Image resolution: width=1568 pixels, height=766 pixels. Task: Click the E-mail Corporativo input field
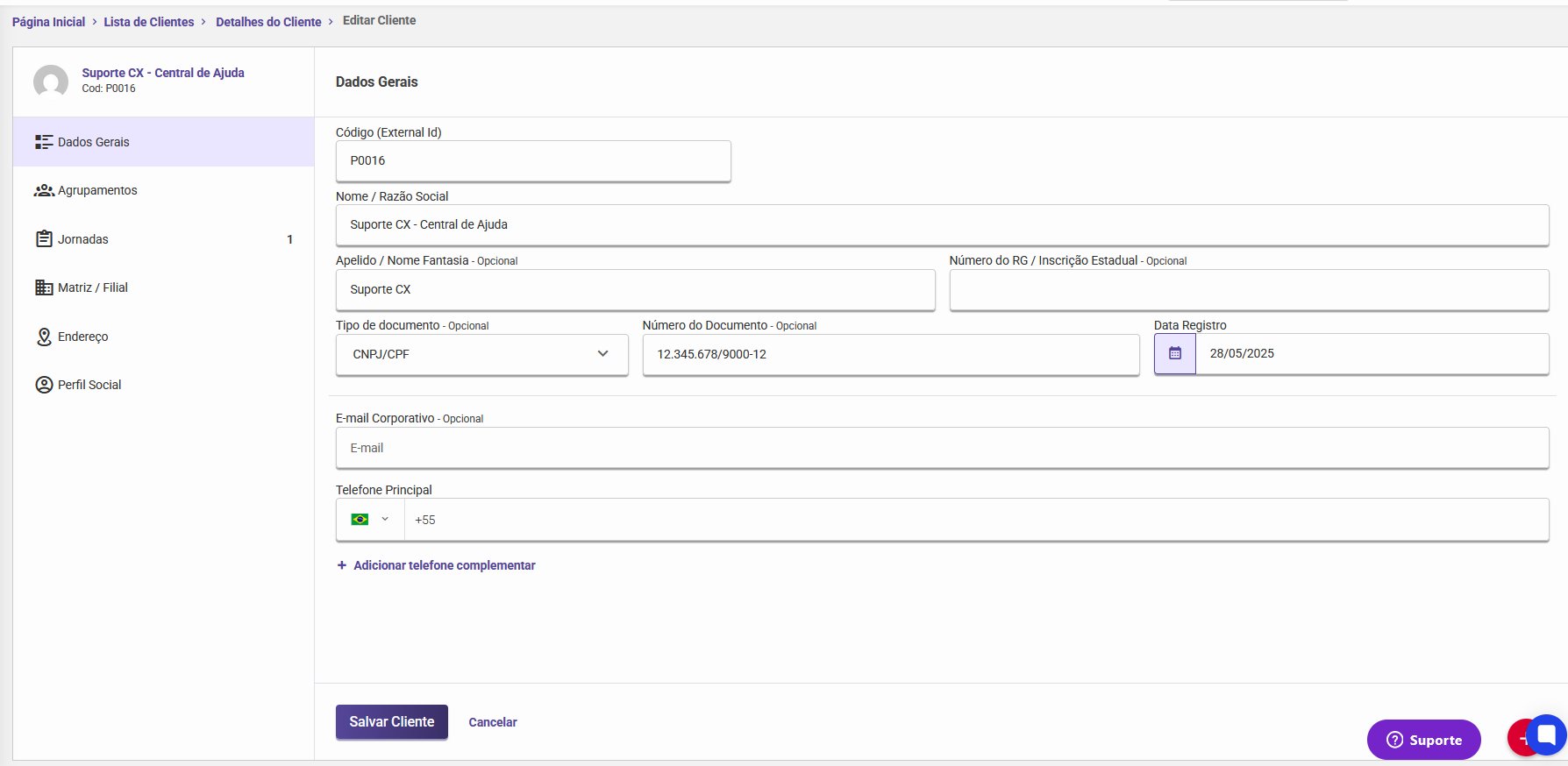pos(942,448)
